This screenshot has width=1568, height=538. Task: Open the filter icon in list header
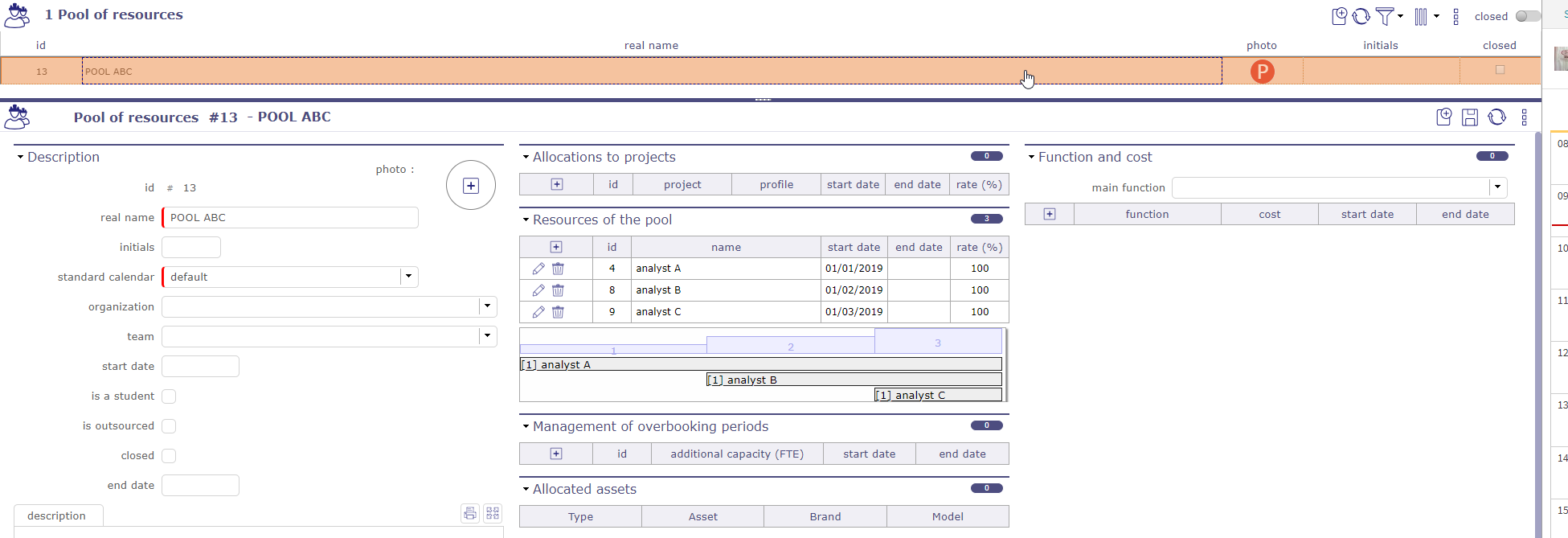[1385, 16]
